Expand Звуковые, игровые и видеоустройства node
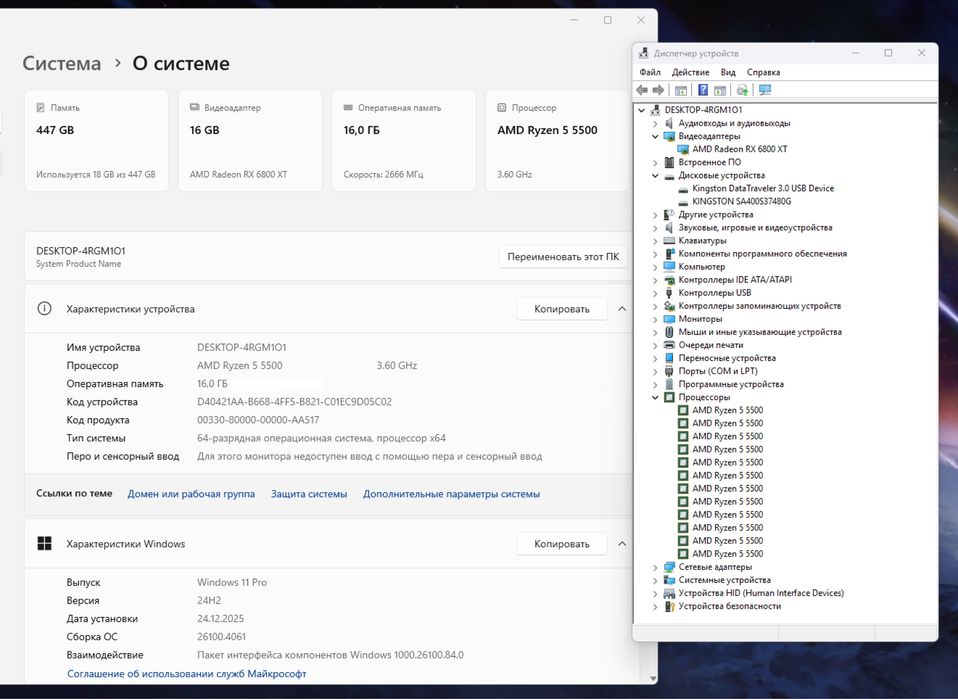This screenshot has height=699, width=958. [x=655, y=227]
